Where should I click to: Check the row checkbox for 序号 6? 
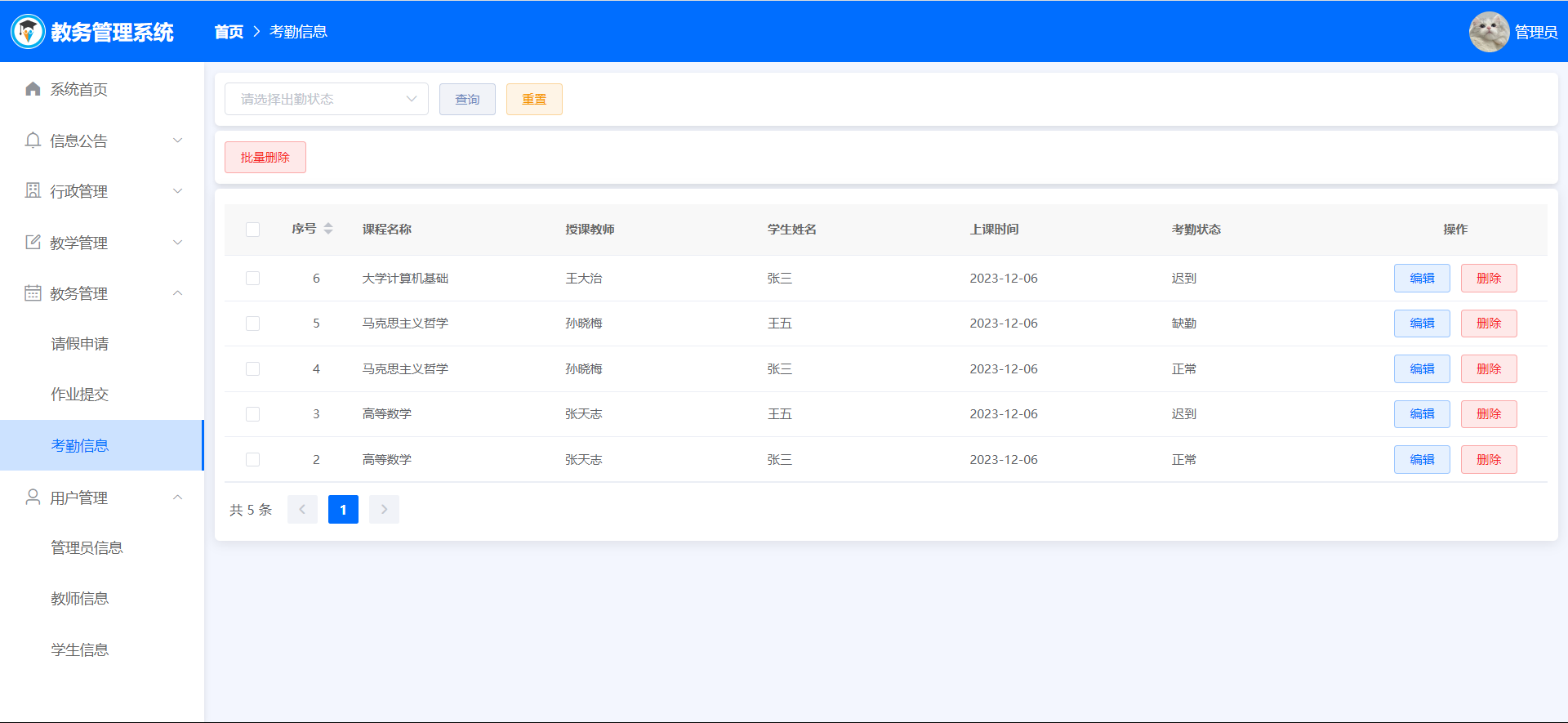click(x=252, y=279)
